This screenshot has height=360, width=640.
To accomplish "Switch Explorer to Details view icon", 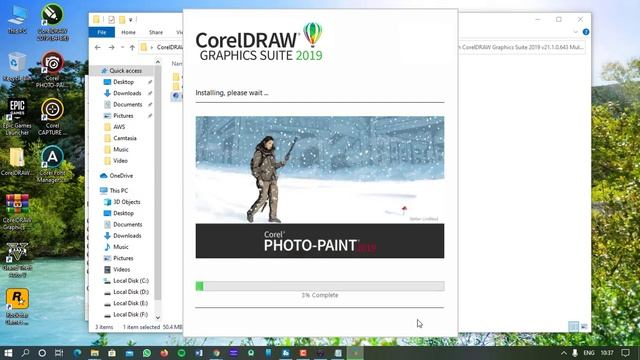I will pyautogui.click(x=573, y=326).
